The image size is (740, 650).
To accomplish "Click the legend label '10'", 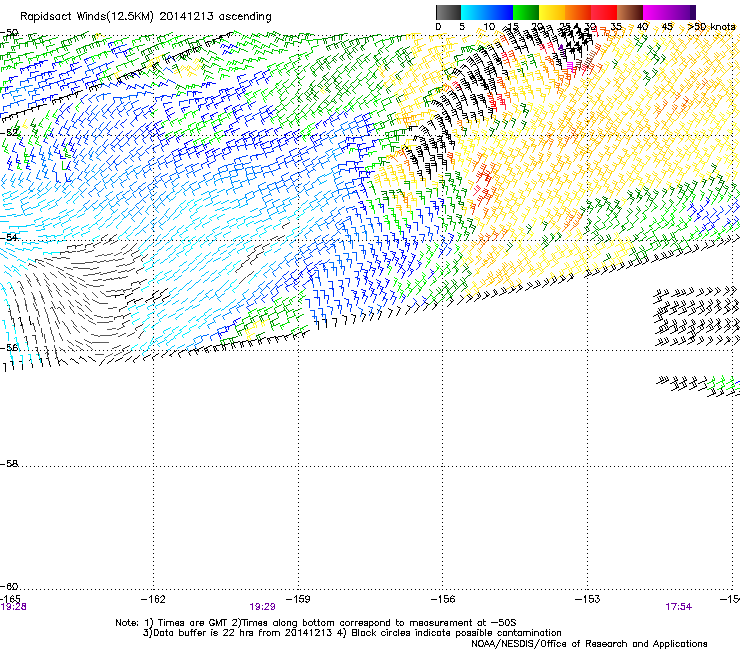I will 489,27.
